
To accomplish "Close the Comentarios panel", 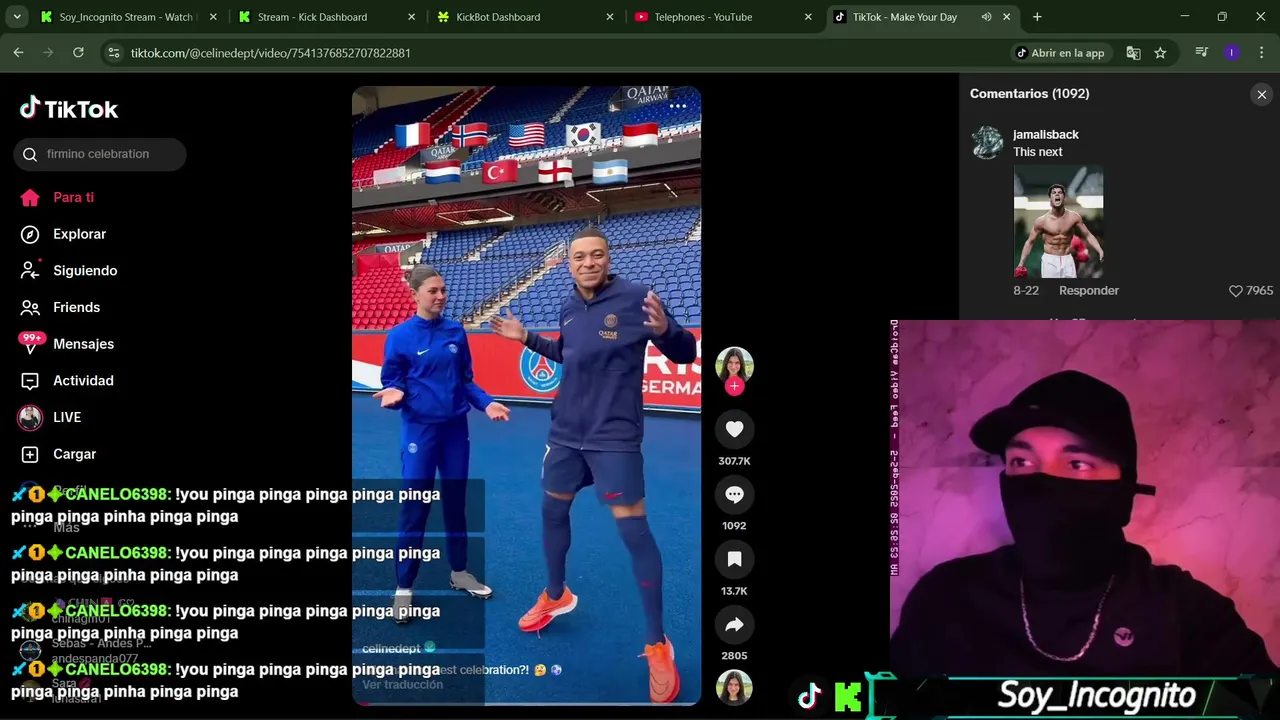I will (1261, 94).
